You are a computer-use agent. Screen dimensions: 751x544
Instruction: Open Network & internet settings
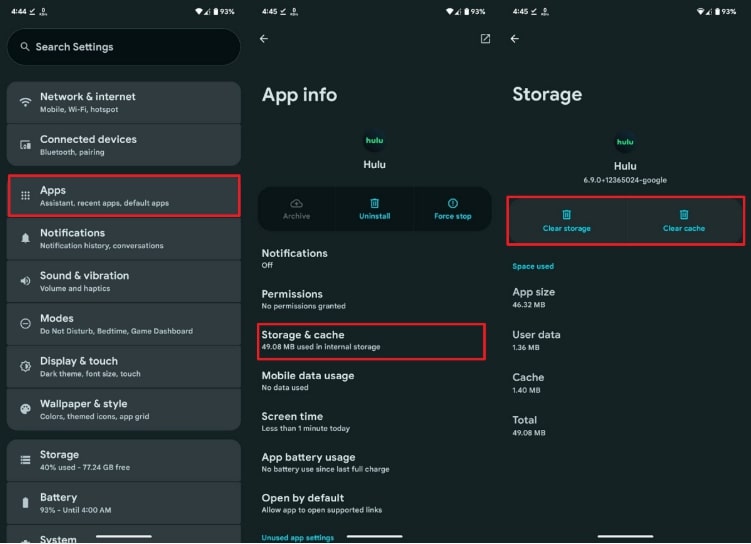coord(124,102)
